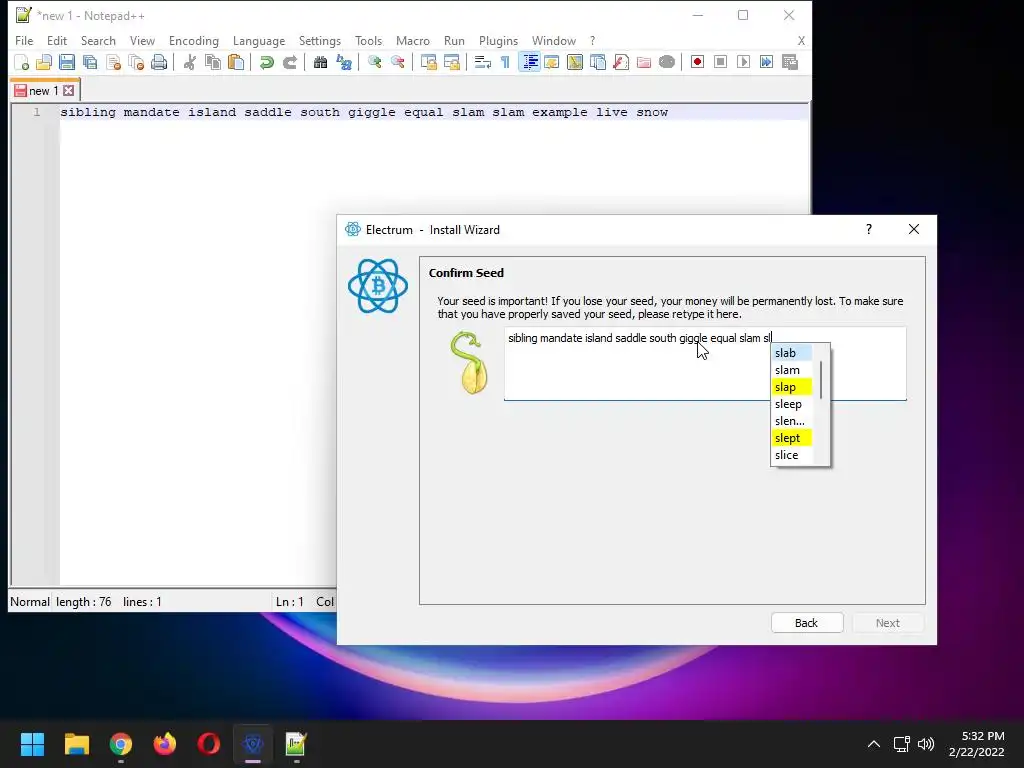Click the Zoom In toolbar icon
The width and height of the screenshot is (1024, 768).
tap(374, 62)
